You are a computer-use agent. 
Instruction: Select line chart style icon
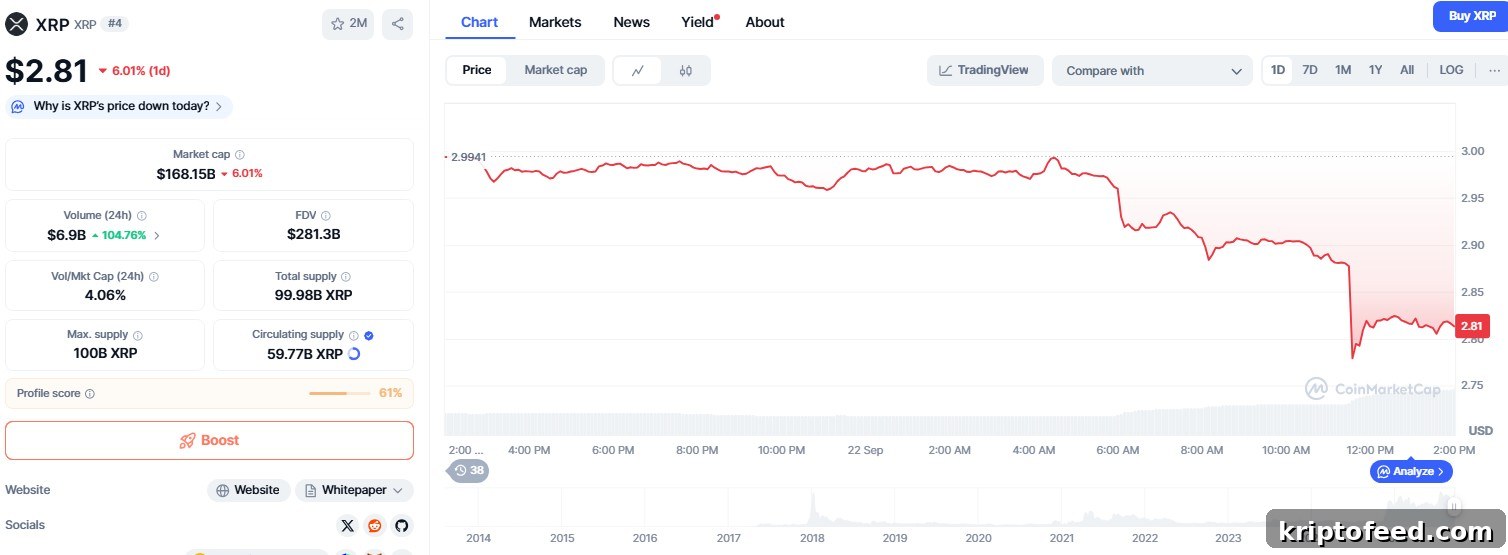pos(638,71)
